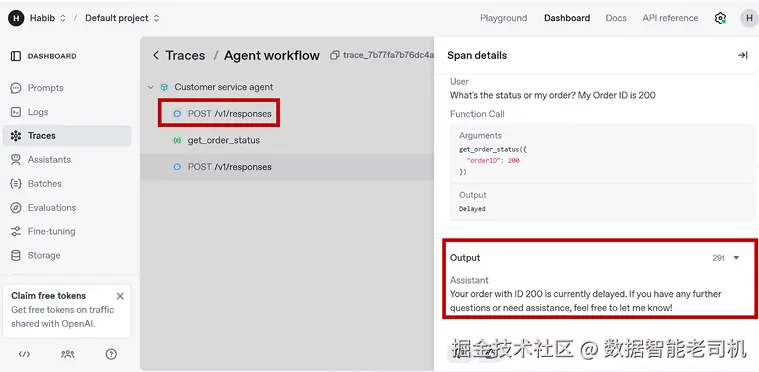Click the Storage database icon
759x372 pixels.
pyautogui.click(x=15, y=255)
